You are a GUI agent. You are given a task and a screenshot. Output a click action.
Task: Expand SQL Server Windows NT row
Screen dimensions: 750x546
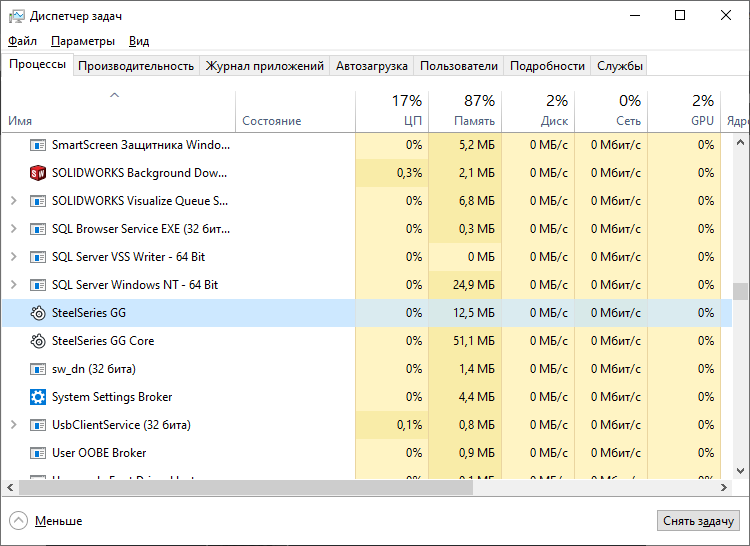click(14, 285)
